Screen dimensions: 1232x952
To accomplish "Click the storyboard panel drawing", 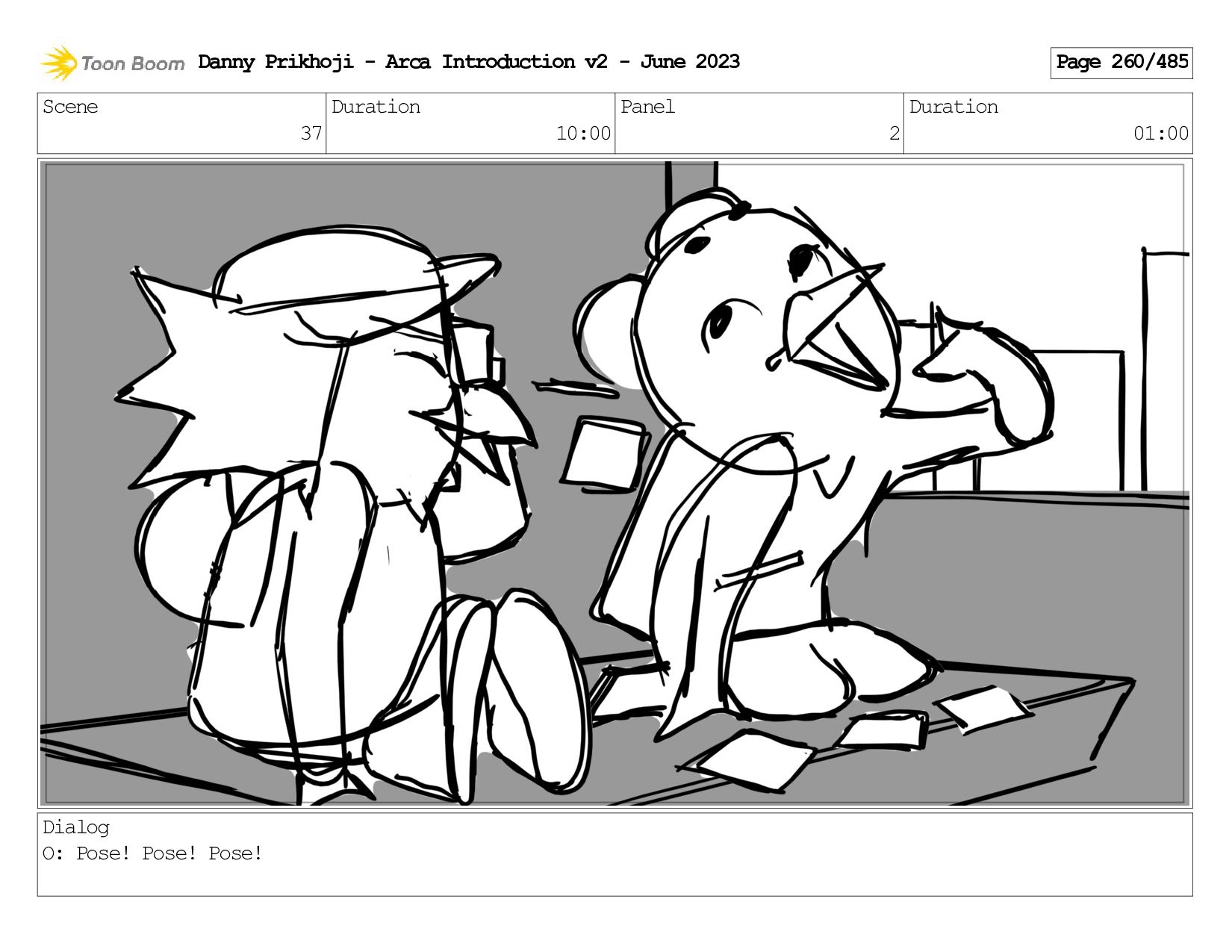I will pos(615,483).
